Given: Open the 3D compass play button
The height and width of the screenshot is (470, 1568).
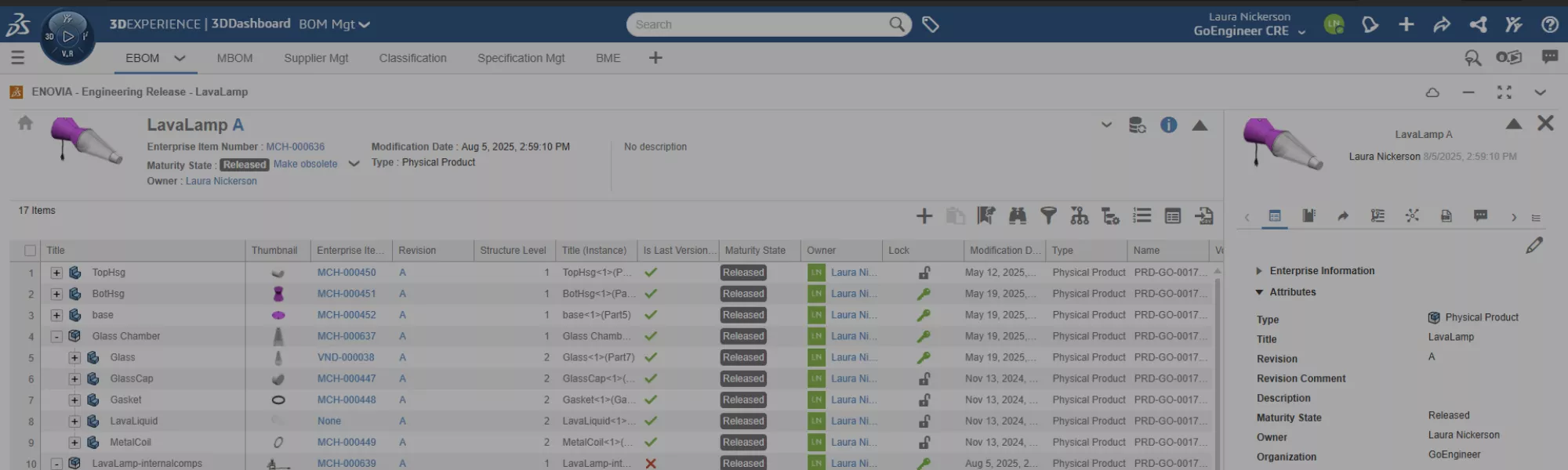Looking at the screenshot, I should click(x=68, y=35).
